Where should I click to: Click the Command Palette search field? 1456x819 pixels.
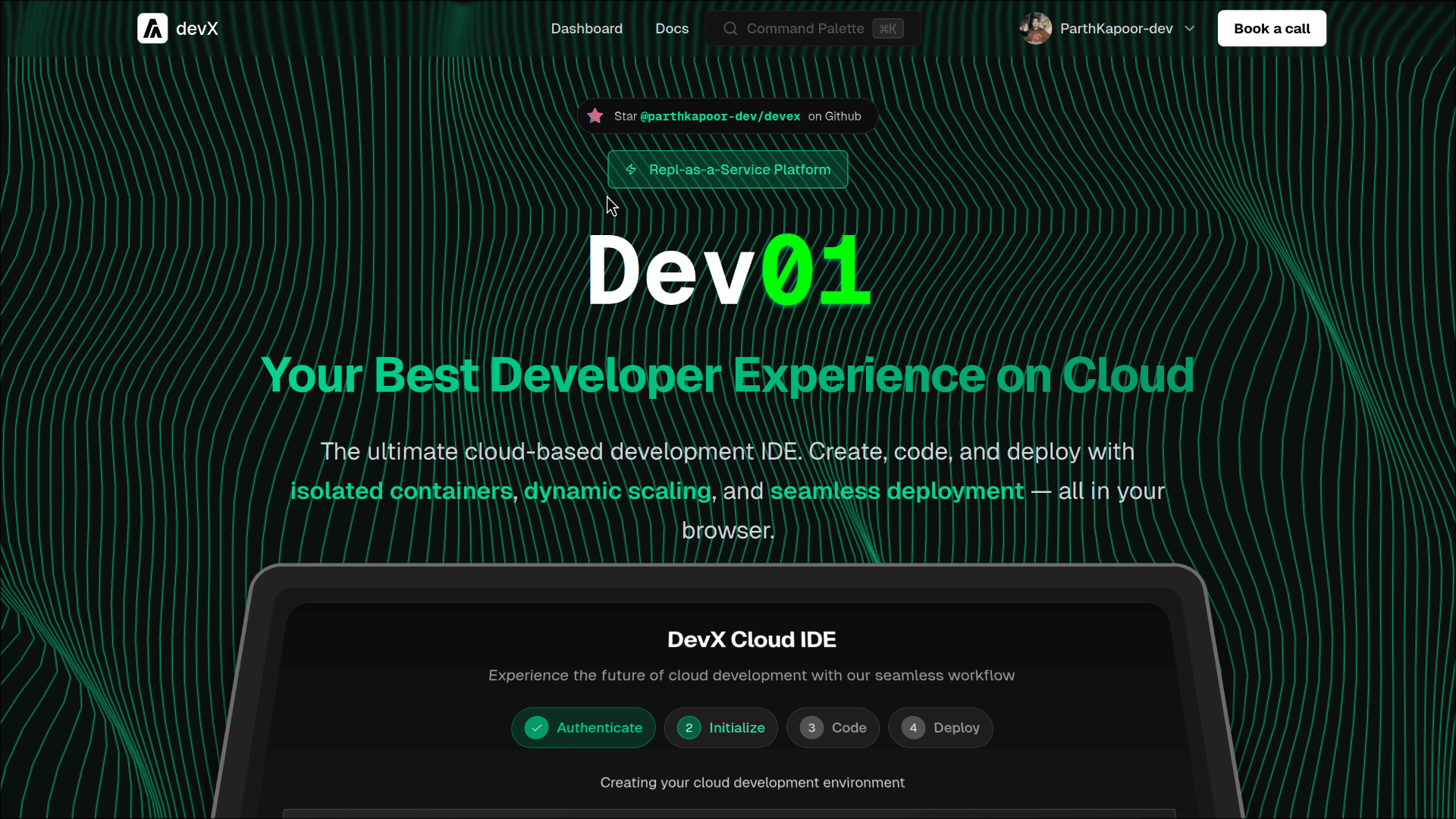point(813,29)
